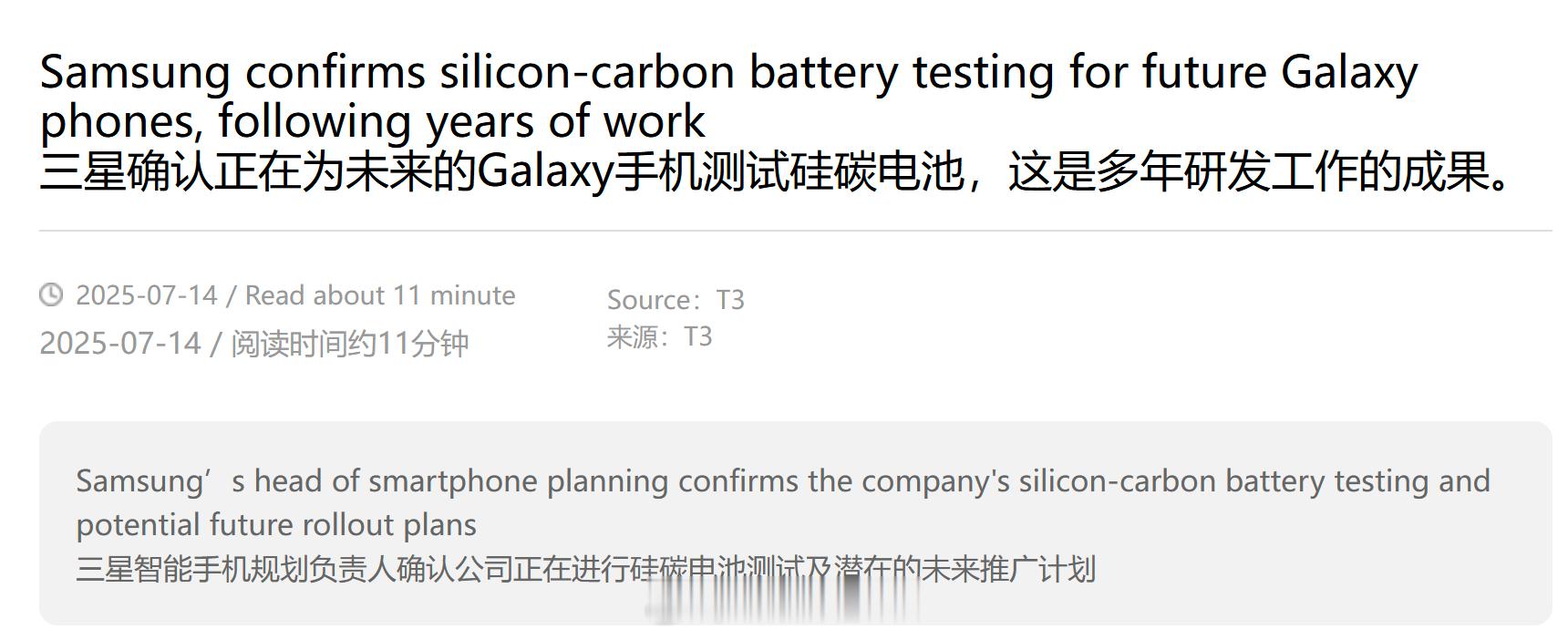Click the word Samsung starting the headline
Screen dimensions: 1568x640
point(135,73)
